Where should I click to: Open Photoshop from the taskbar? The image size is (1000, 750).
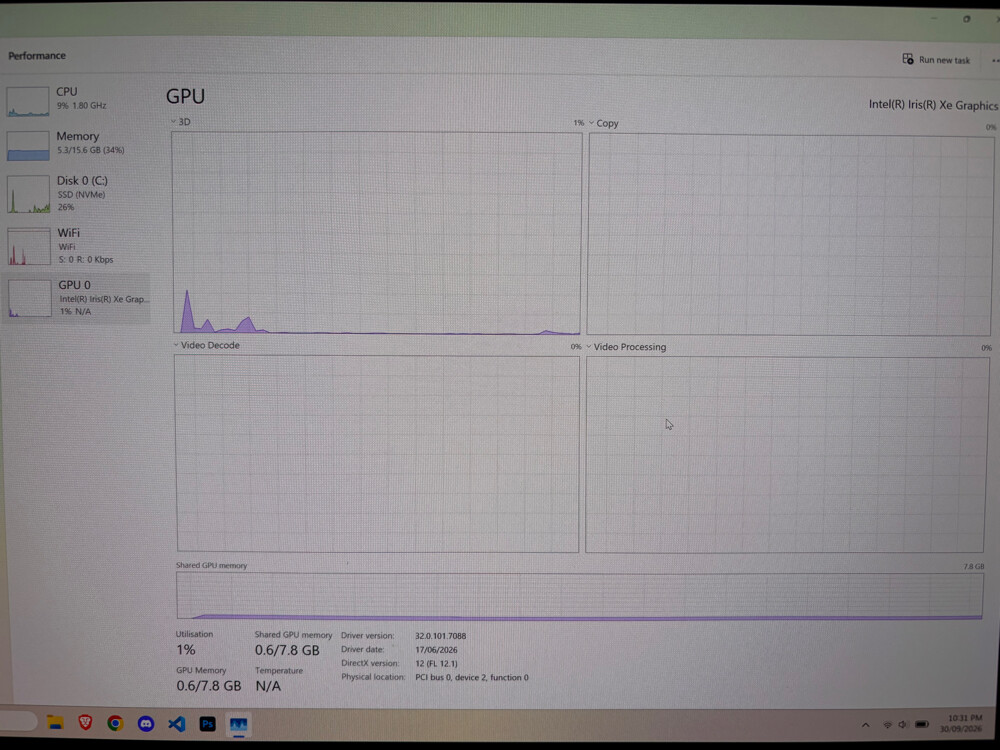click(207, 724)
